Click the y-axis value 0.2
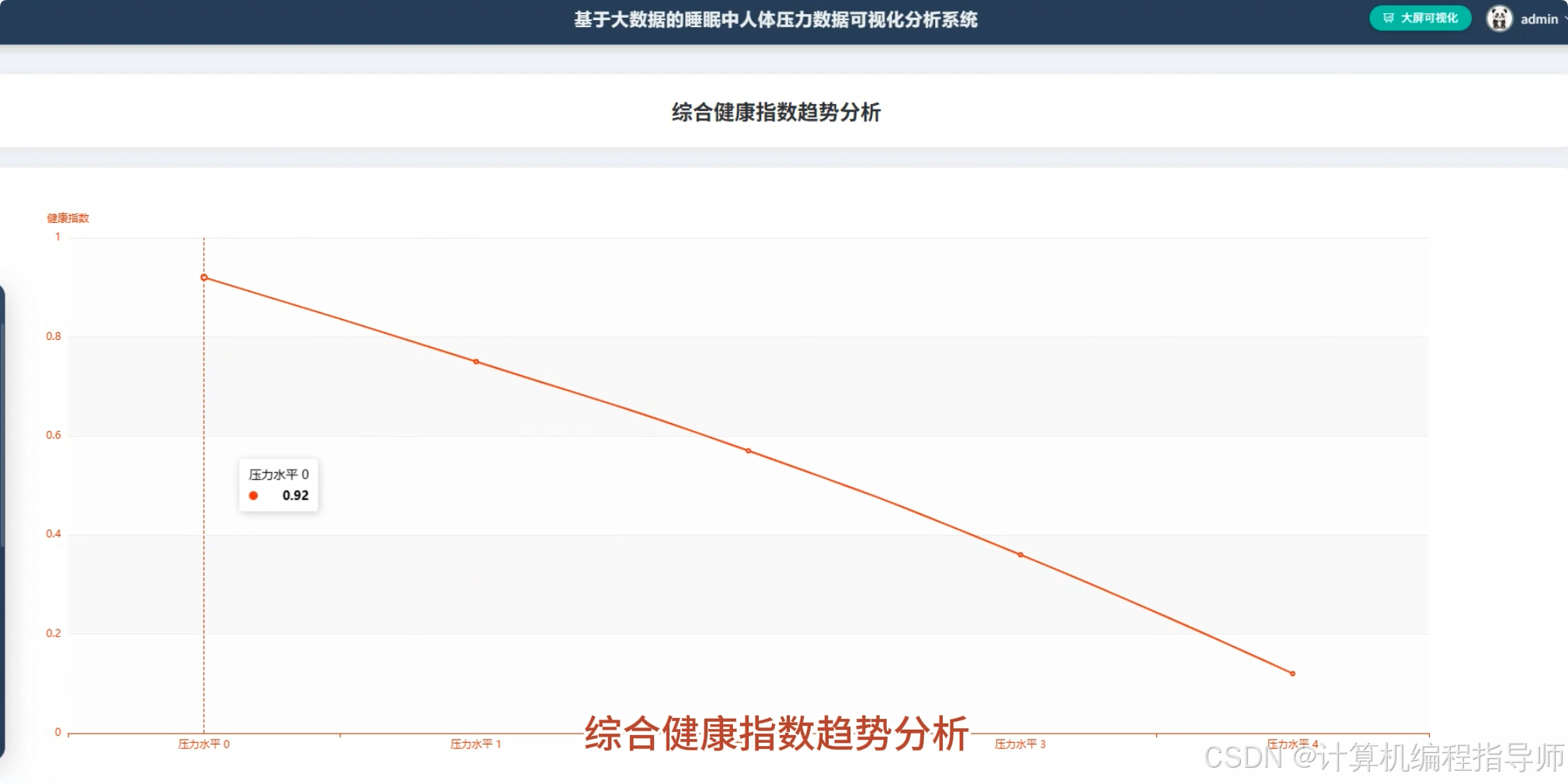 (54, 633)
